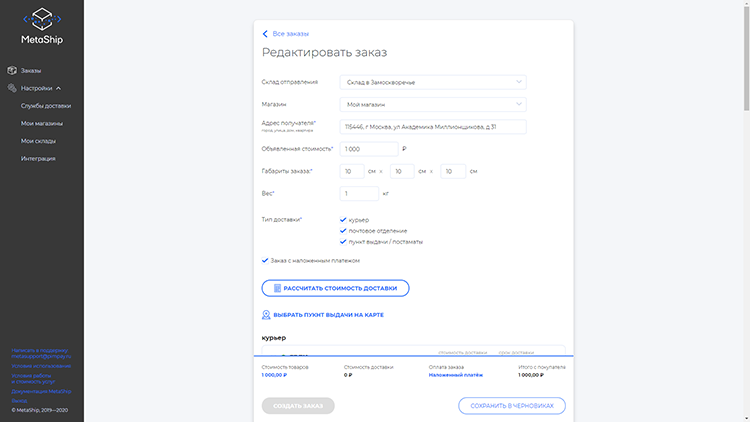Toggle the почтовое отделение checkbox
Screen dimensions: 750x422
pyautogui.click(x=343, y=230)
